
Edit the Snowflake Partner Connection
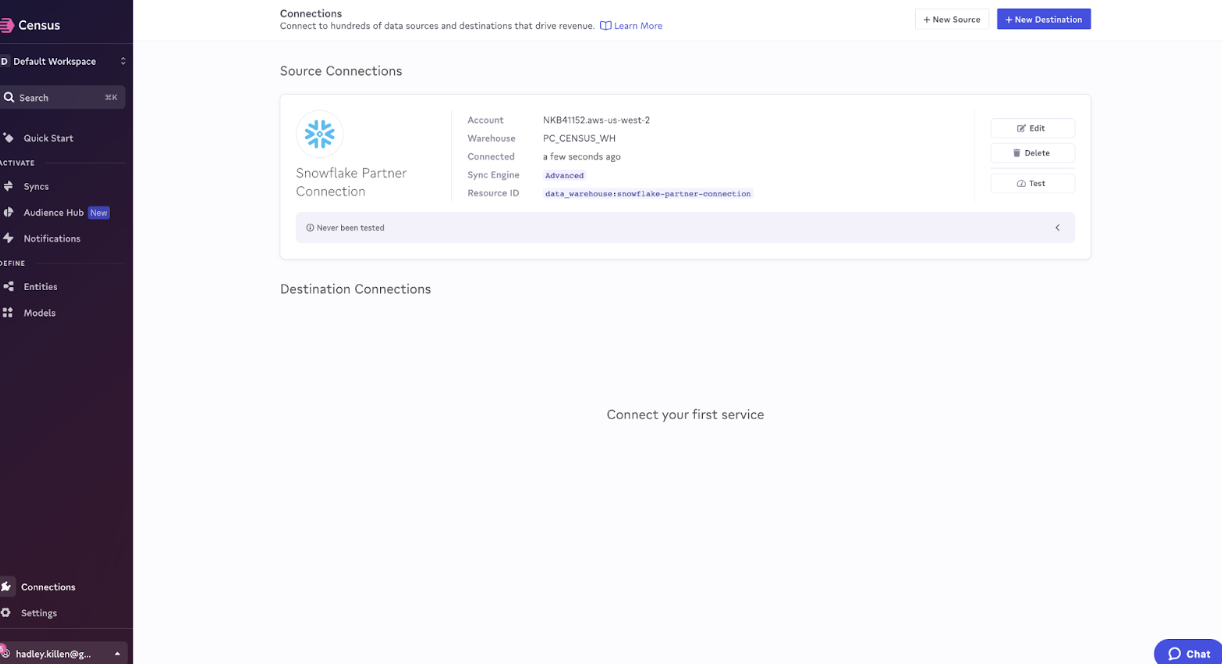tap(1032, 128)
